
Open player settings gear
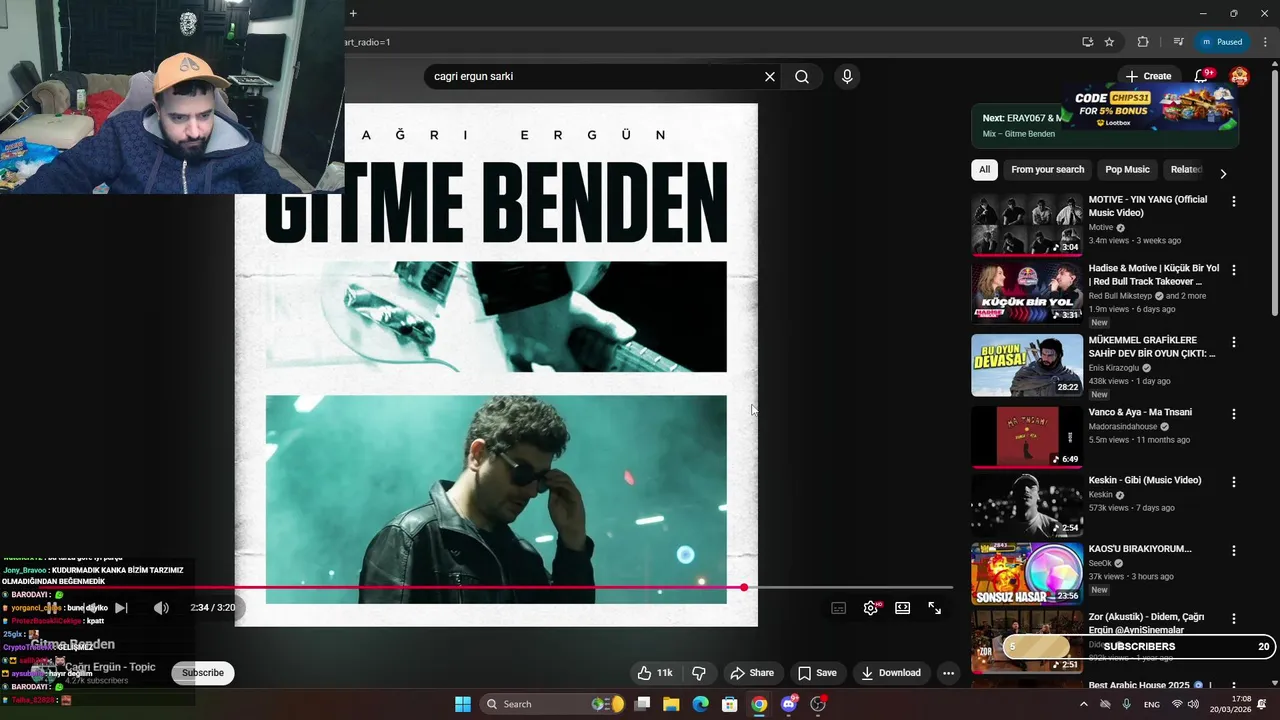871,608
